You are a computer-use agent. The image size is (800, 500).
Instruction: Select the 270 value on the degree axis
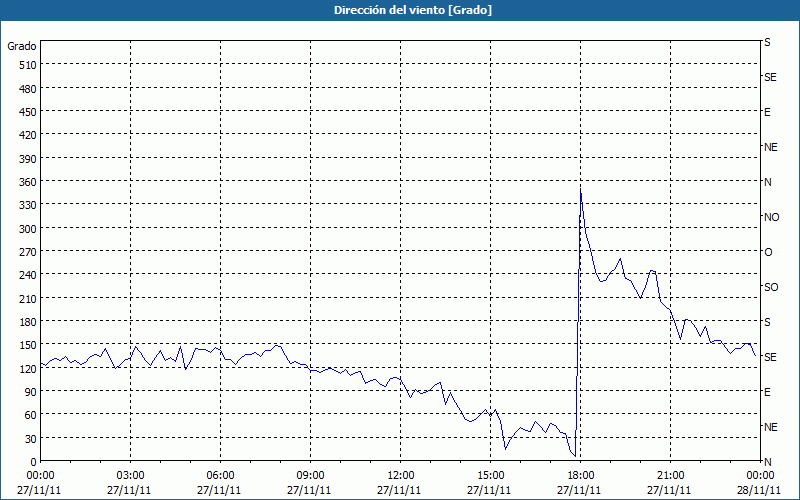pos(28,252)
